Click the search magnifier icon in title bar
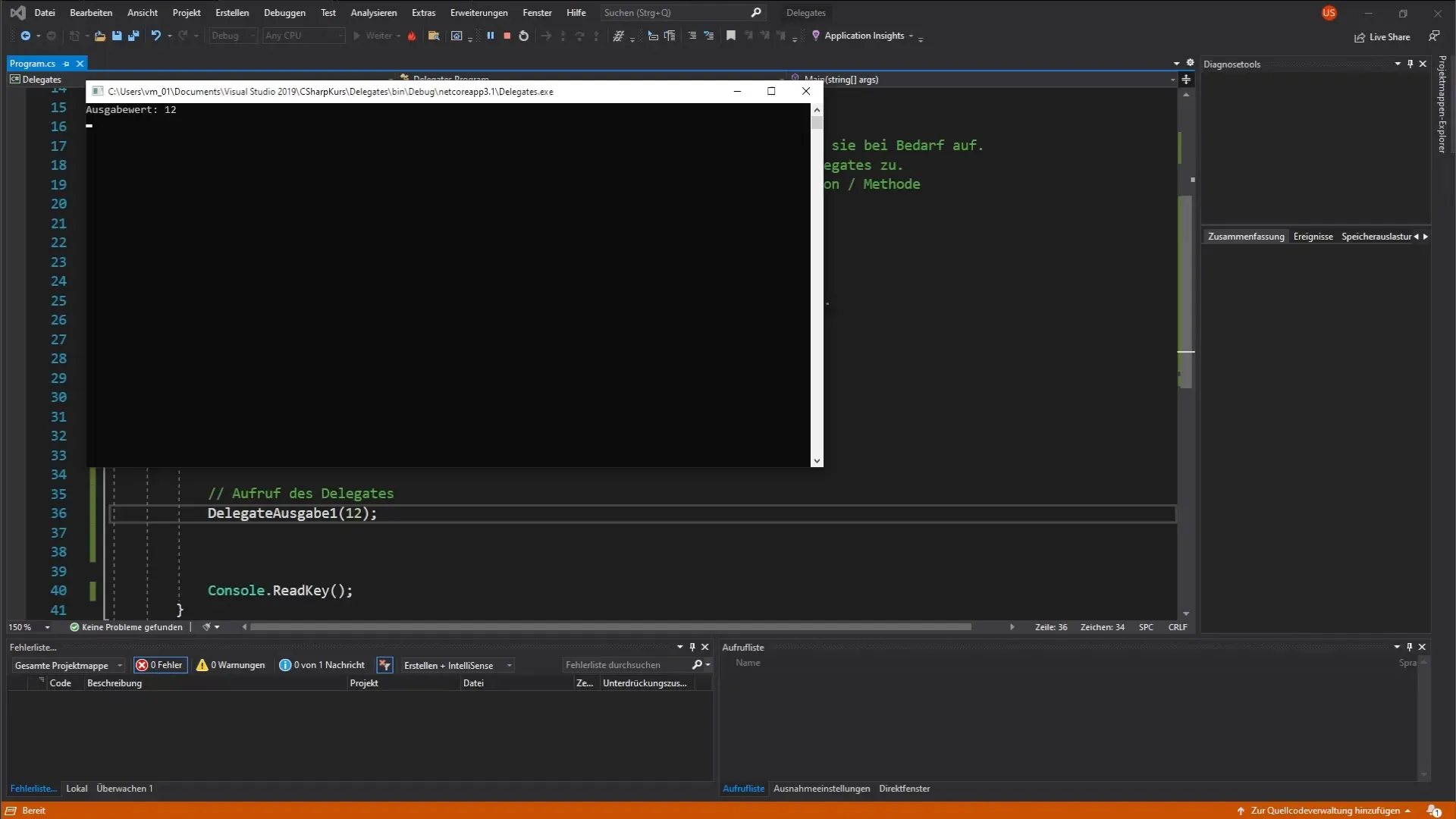1456x819 pixels. (756, 13)
